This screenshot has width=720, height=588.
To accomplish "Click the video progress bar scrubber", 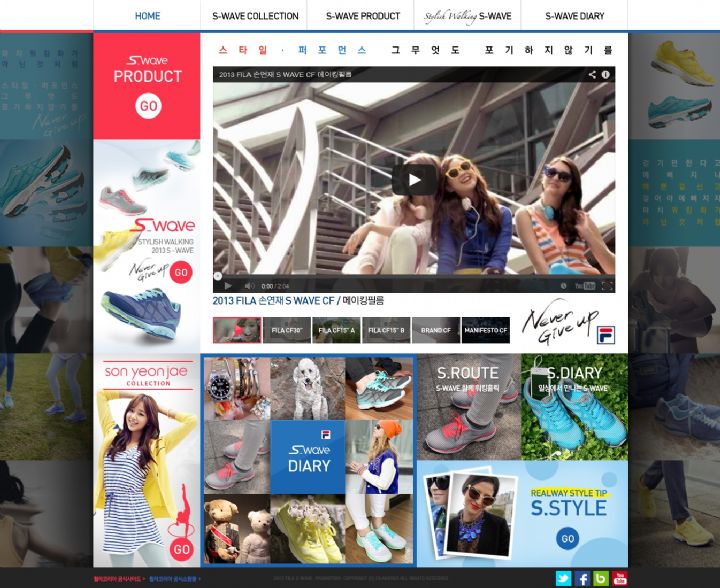I will click(218, 276).
